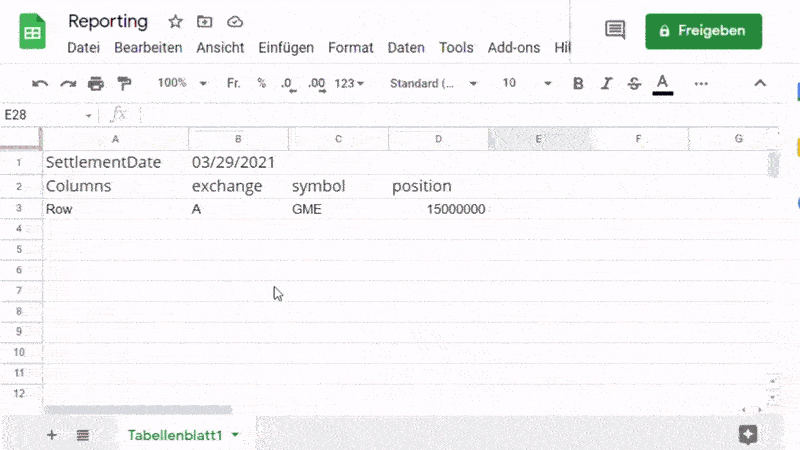
Task: Undo the last action
Action: pos(40,83)
